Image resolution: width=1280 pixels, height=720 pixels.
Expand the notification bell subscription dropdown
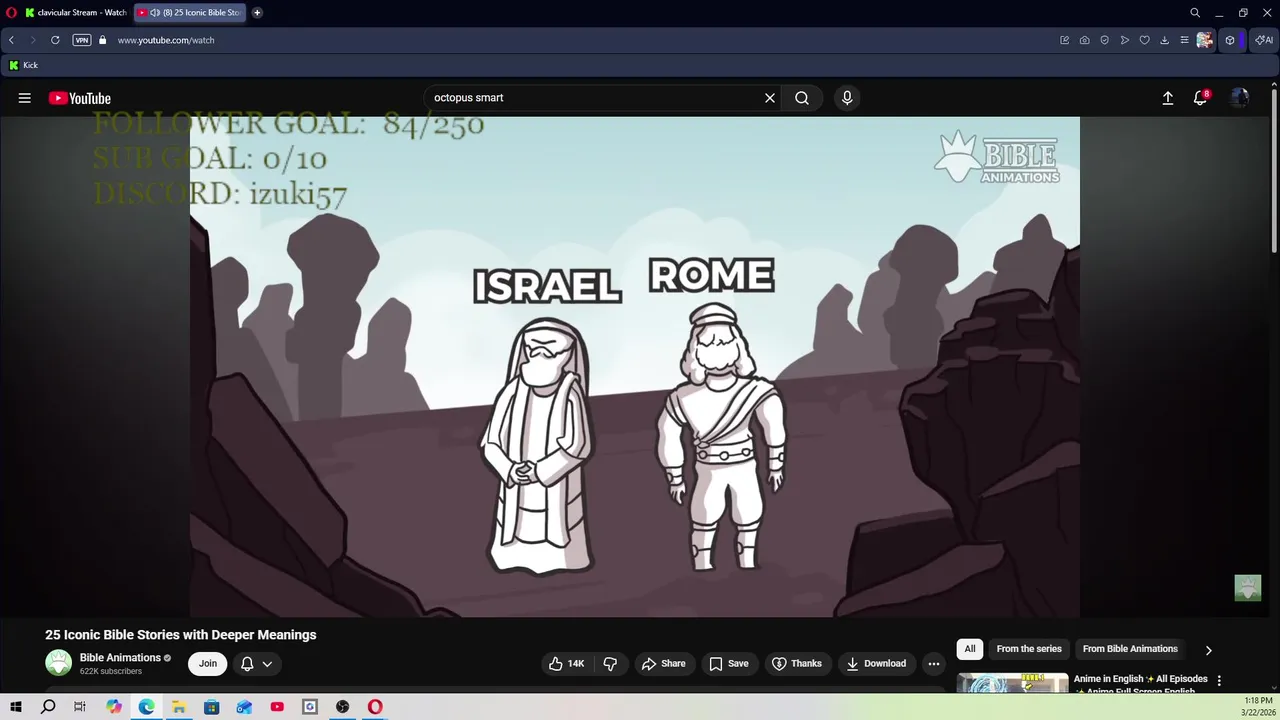[257, 664]
